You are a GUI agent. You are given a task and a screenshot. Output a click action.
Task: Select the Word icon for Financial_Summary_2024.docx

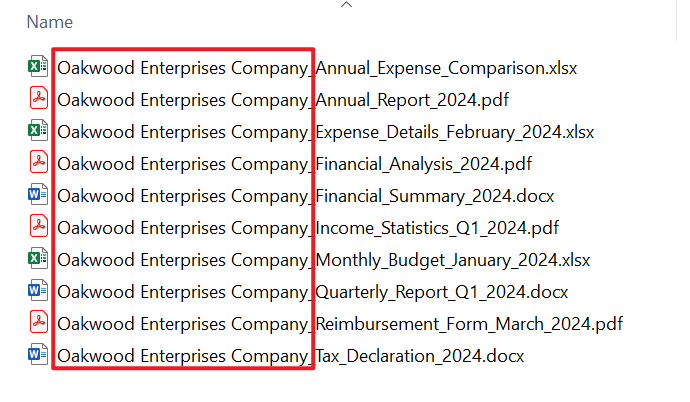coord(37,195)
